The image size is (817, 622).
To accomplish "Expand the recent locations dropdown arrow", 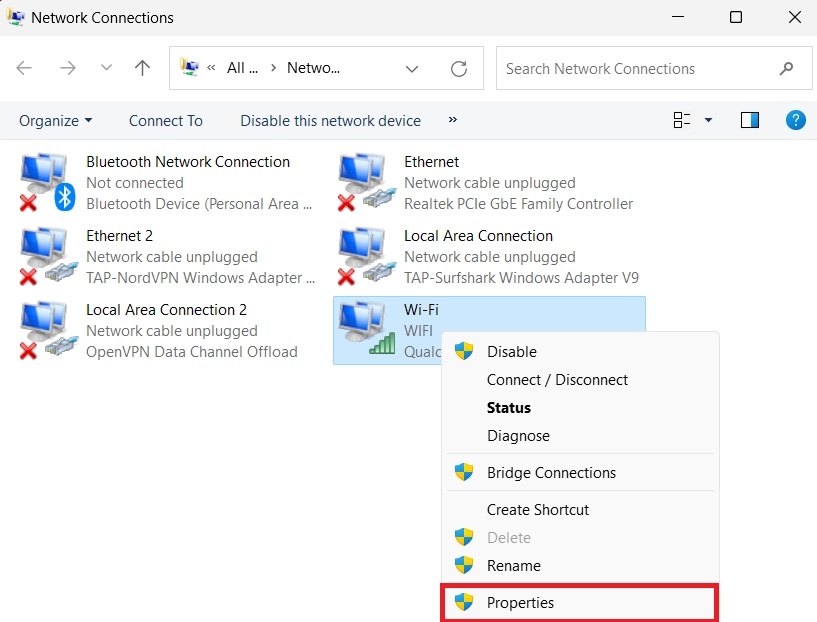I will click(107, 69).
